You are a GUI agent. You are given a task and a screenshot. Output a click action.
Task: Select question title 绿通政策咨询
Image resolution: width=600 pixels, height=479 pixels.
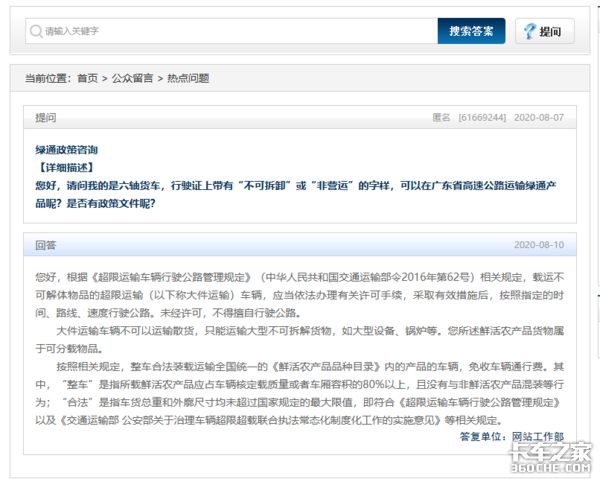67,150
